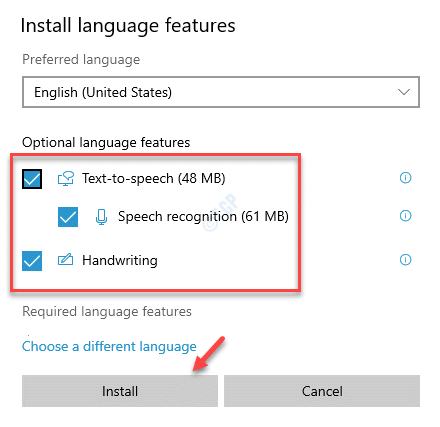
Task: Select the Speech recognition (61 MB) label
Action: 203,217
